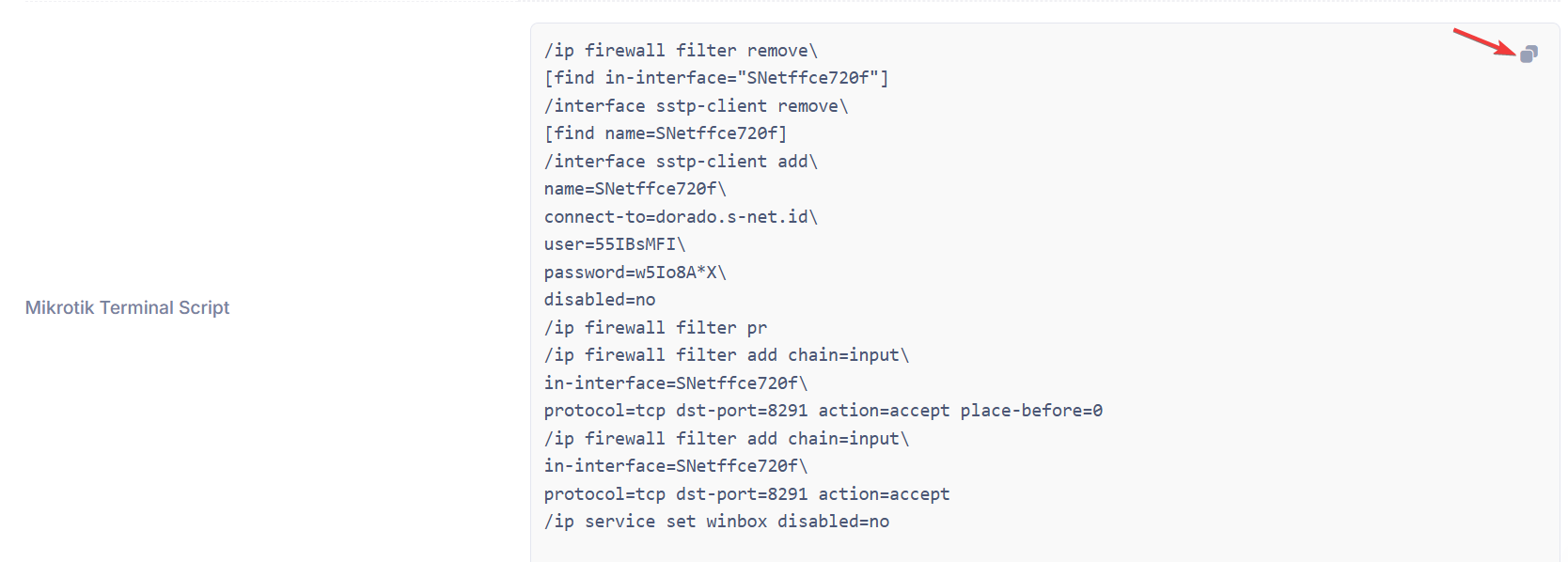Click the line ending with place-before=0
The image size is (1568, 562).
(x=823, y=411)
